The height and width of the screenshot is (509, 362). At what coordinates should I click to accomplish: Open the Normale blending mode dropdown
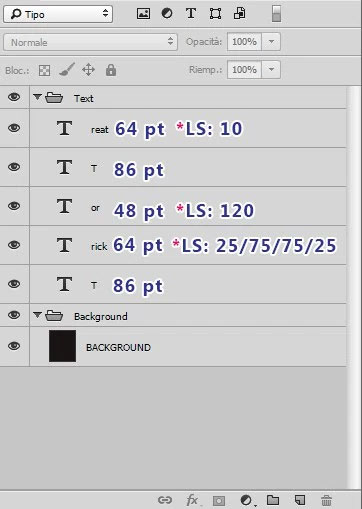click(90, 42)
